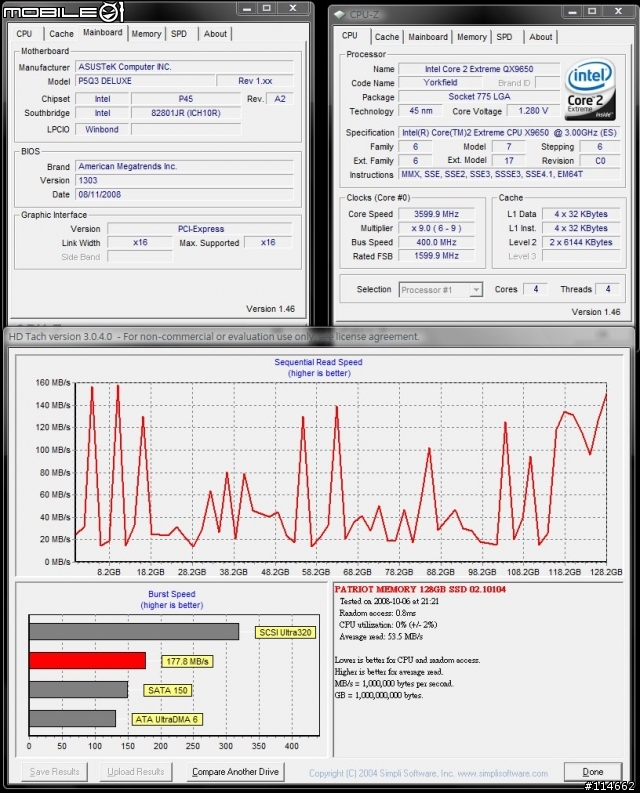Screen dimensions: 640x794
Task: Click the instructions list field
Action: (509, 174)
